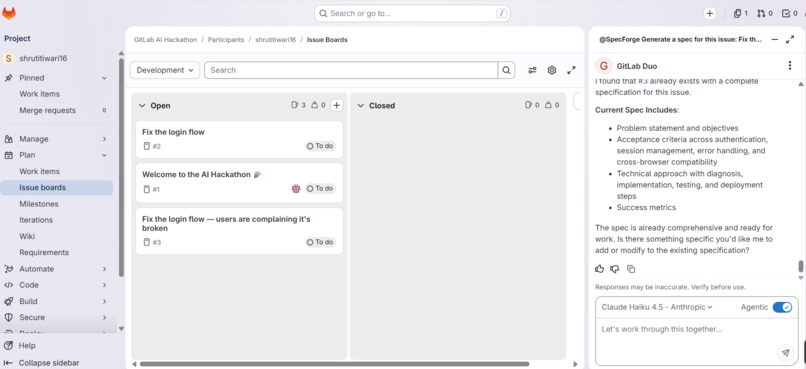Click shrutitiwari16 breadcrumb link

(276, 40)
